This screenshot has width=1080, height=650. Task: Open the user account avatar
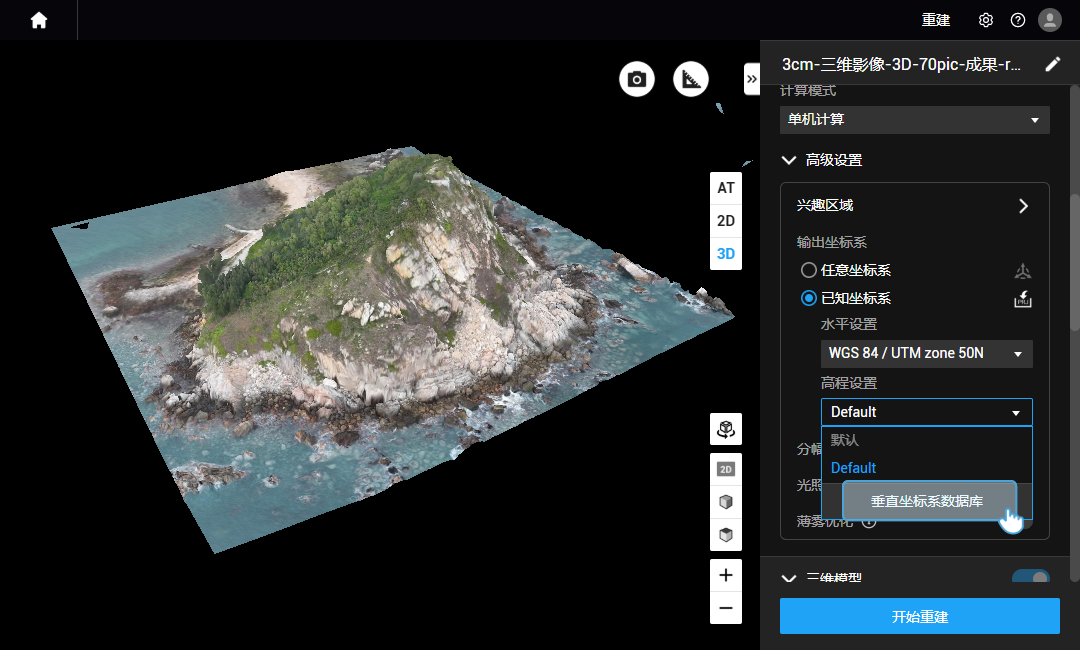(1050, 20)
